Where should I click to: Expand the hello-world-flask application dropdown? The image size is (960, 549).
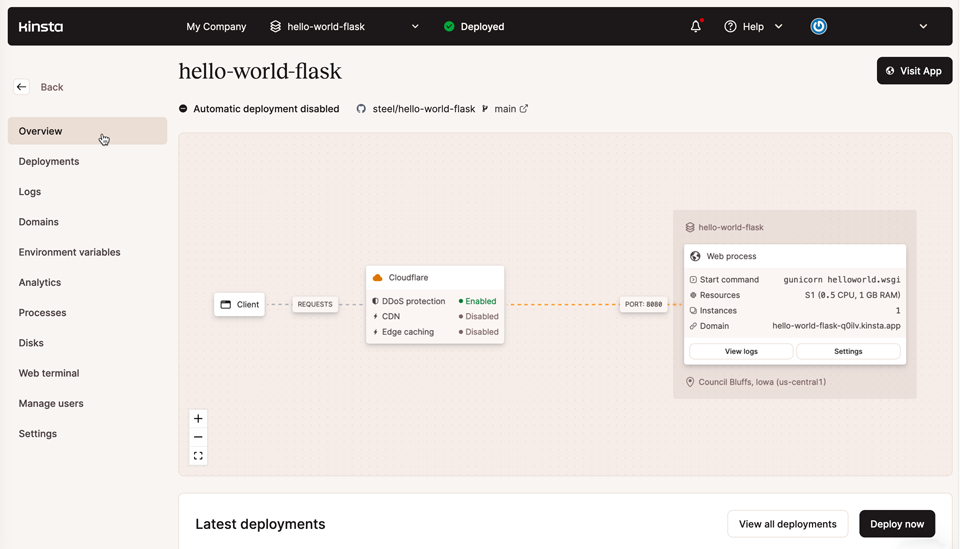pos(415,26)
